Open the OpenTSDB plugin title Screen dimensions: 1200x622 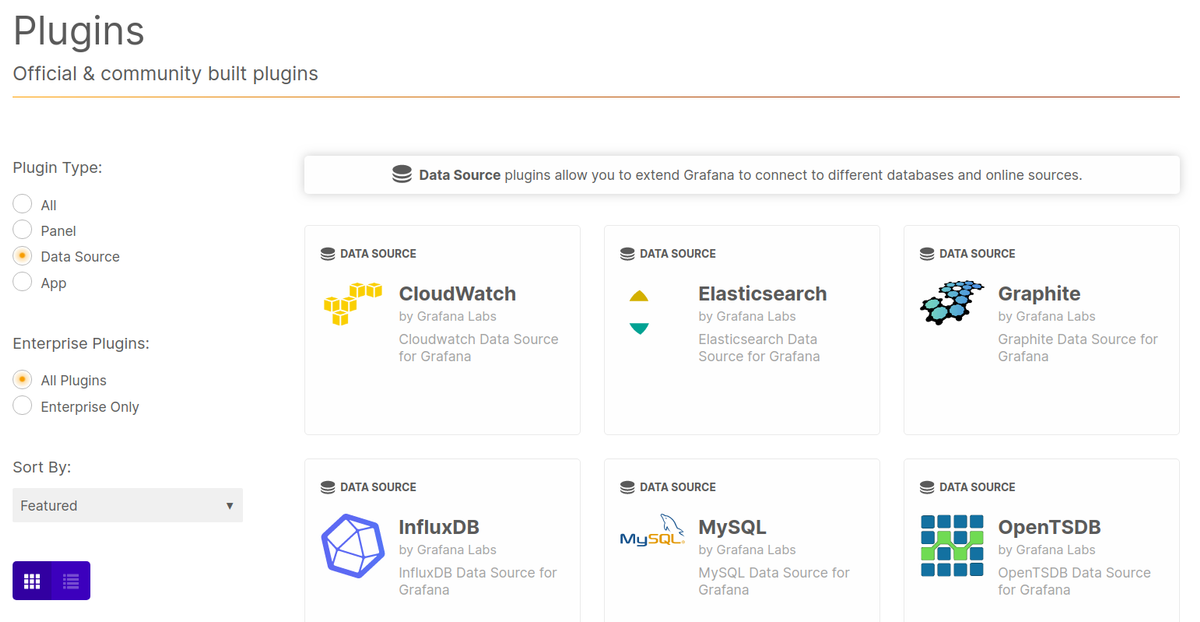tap(1049, 527)
